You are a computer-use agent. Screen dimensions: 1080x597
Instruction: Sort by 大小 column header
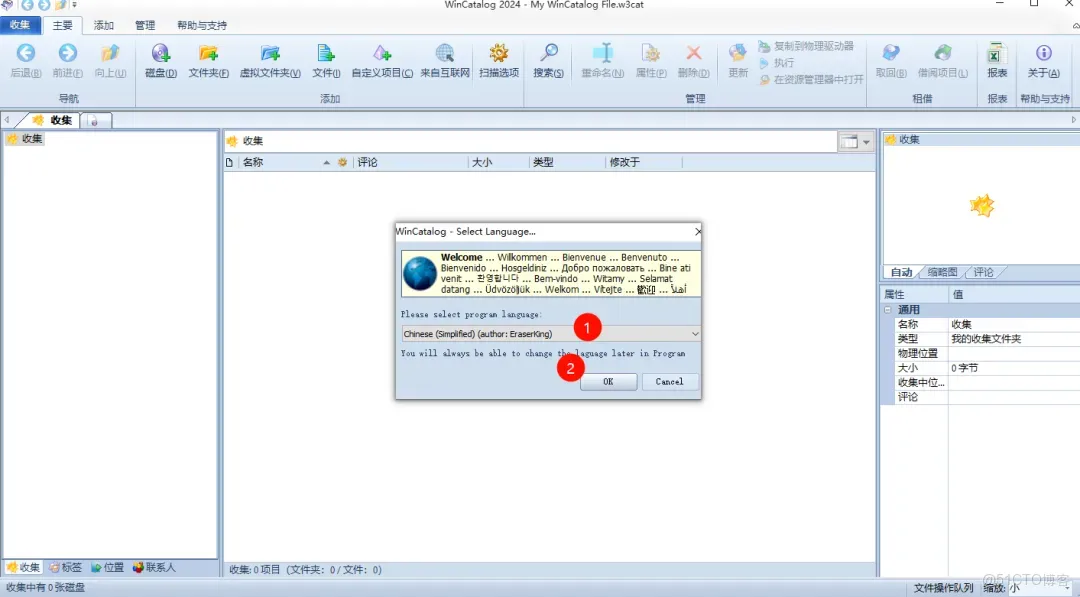pos(499,163)
